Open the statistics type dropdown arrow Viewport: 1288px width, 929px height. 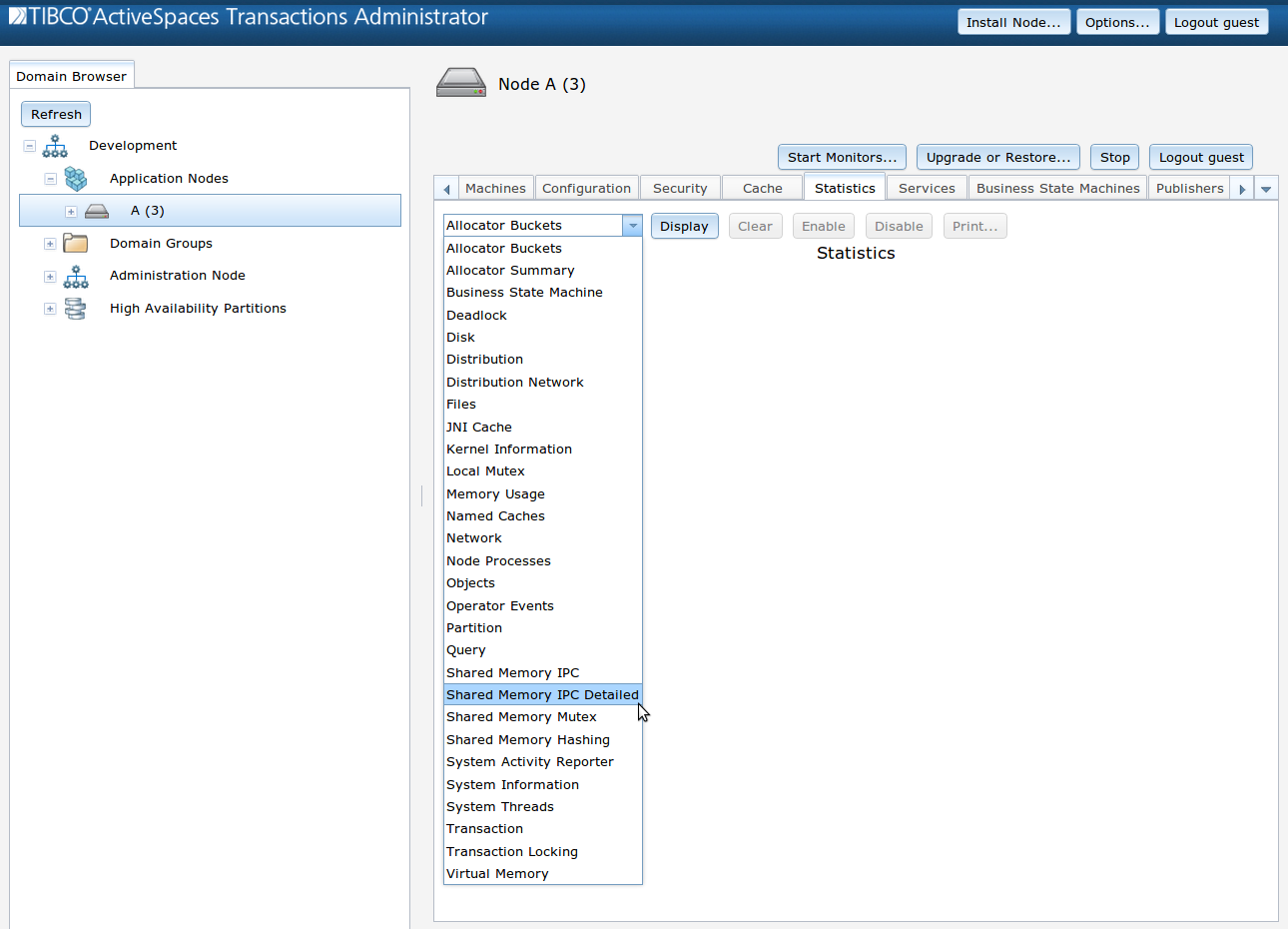click(x=632, y=226)
